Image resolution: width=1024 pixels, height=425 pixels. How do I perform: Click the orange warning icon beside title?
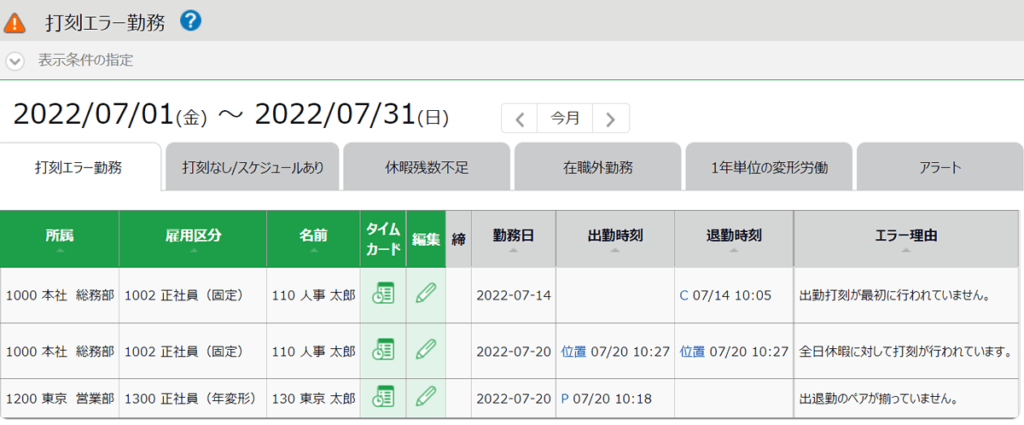click(x=16, y=22)
